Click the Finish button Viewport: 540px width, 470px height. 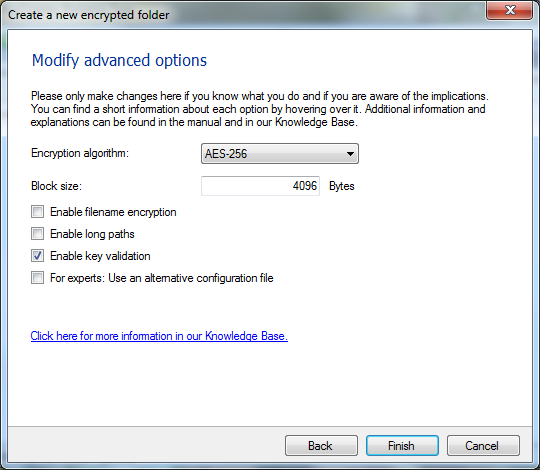[402, 446]
